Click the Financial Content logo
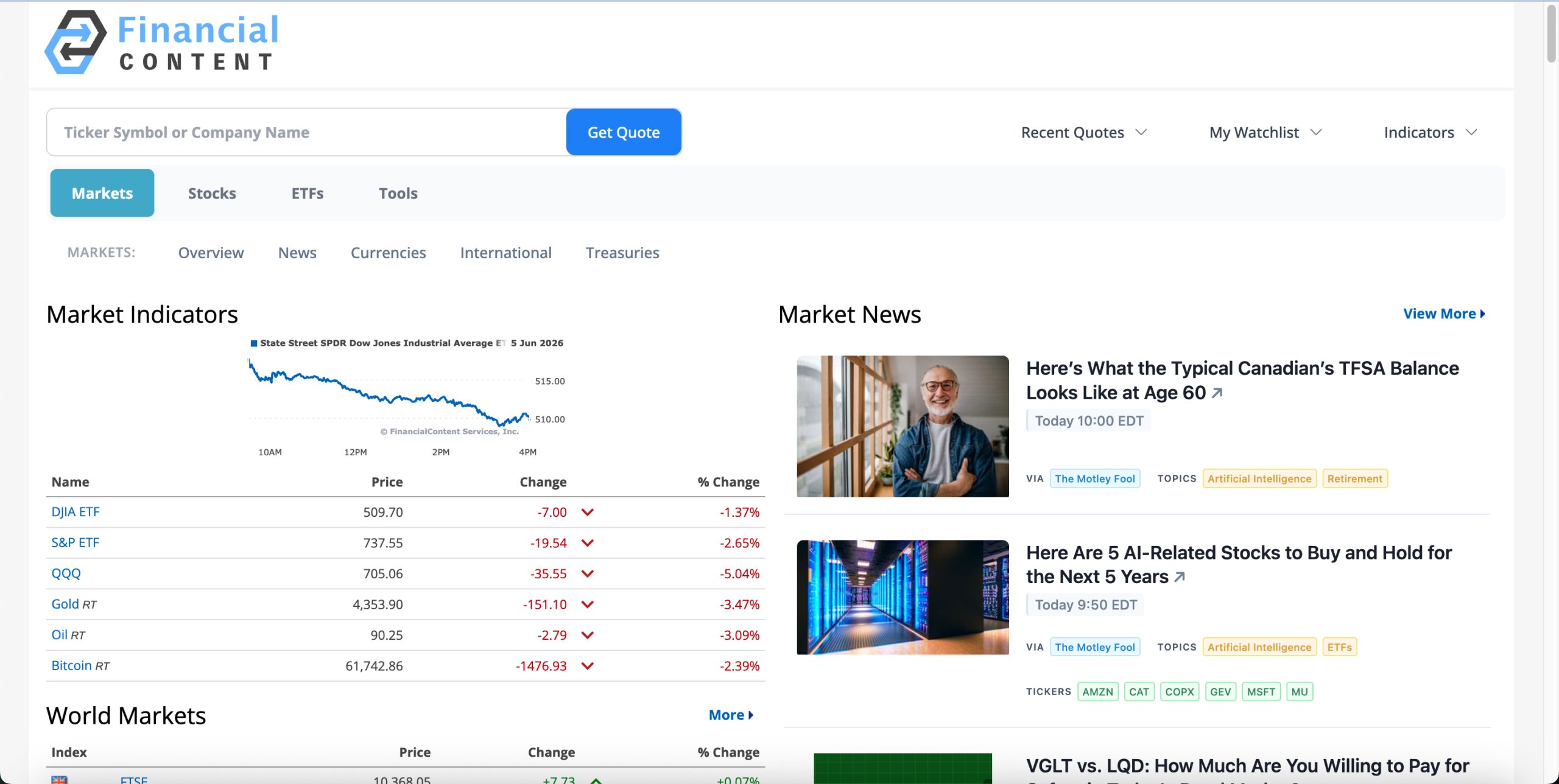The image size is (1559, 784). [161, 43]
